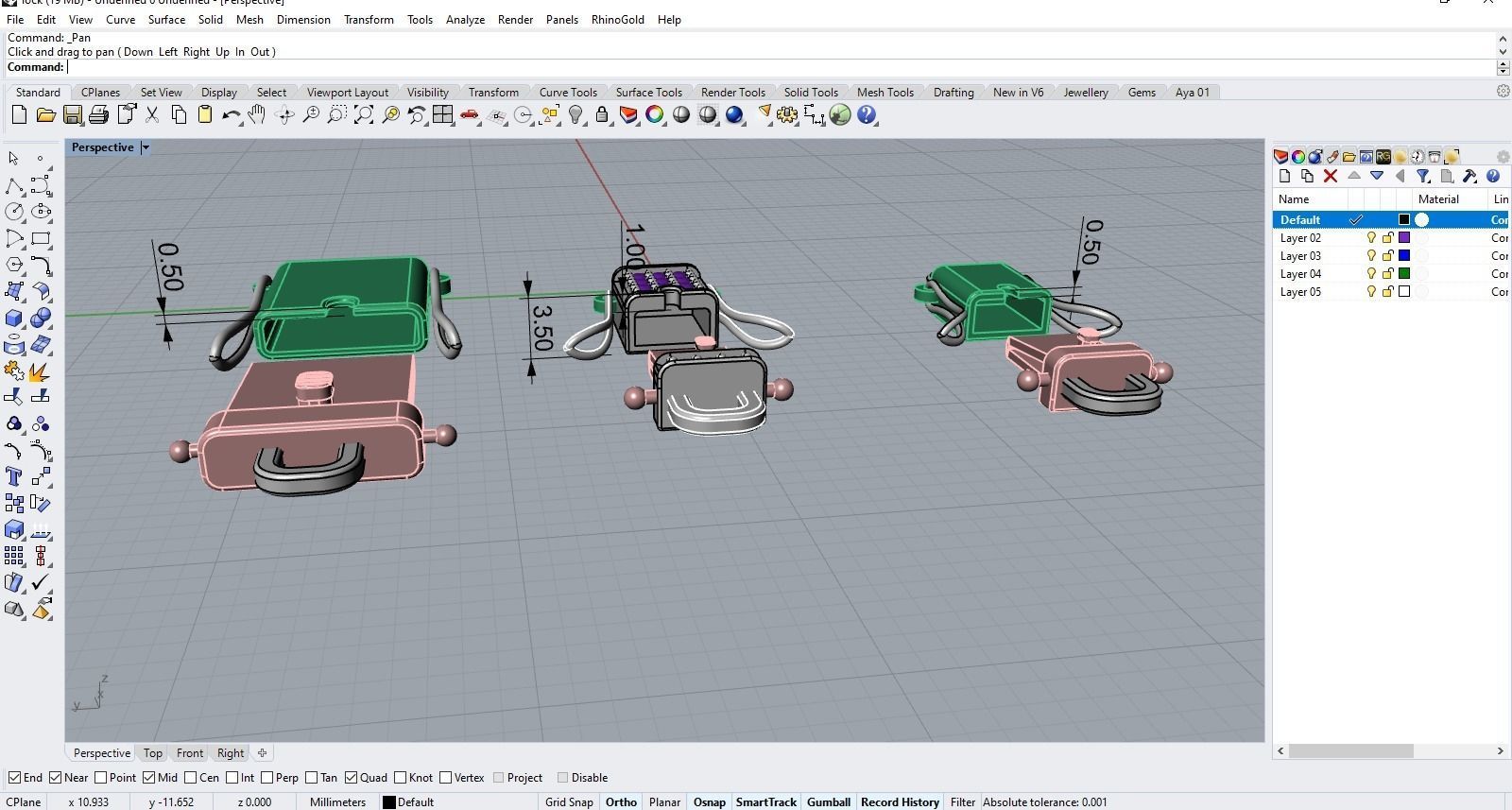Enable the Point osnap checkbox

[x=100, y=778]
